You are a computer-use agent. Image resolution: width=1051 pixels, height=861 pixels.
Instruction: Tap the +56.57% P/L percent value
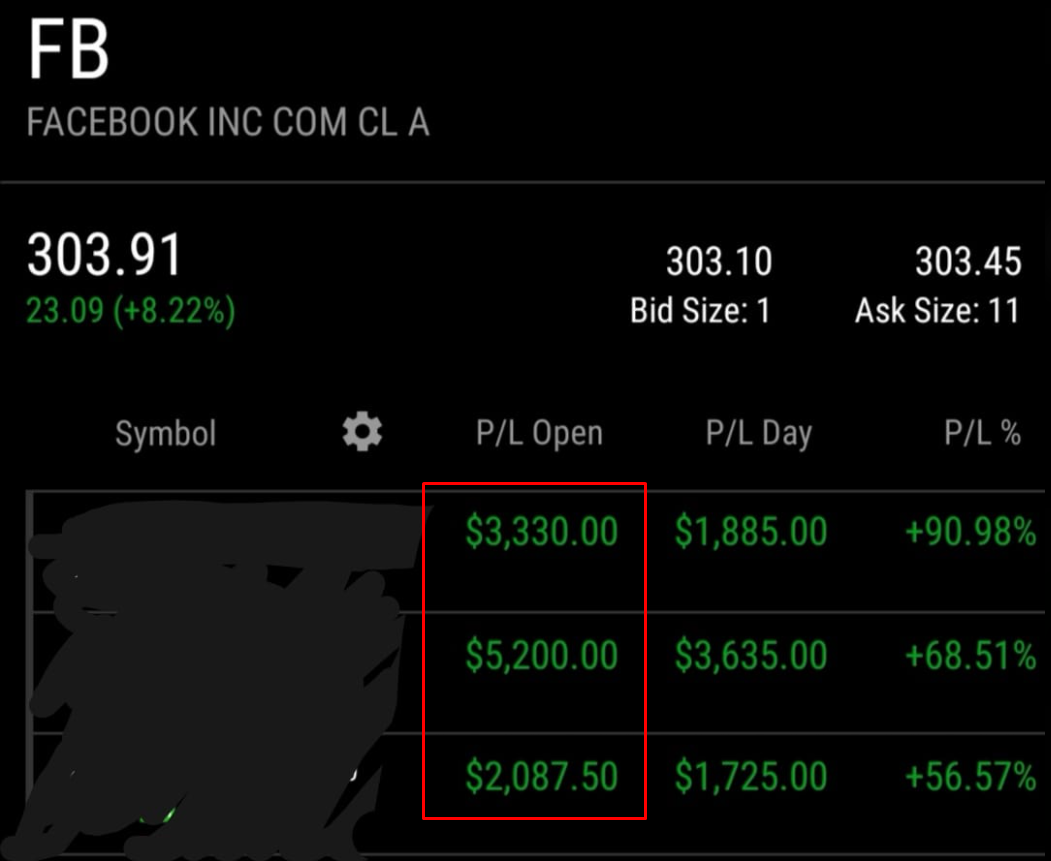970,776
